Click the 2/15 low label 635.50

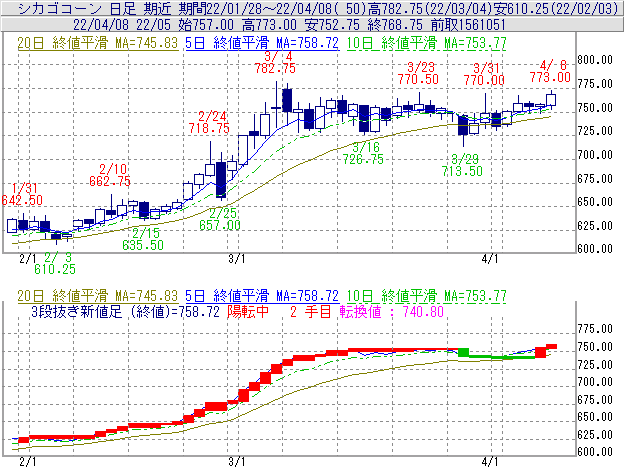[x=143, y=245]
